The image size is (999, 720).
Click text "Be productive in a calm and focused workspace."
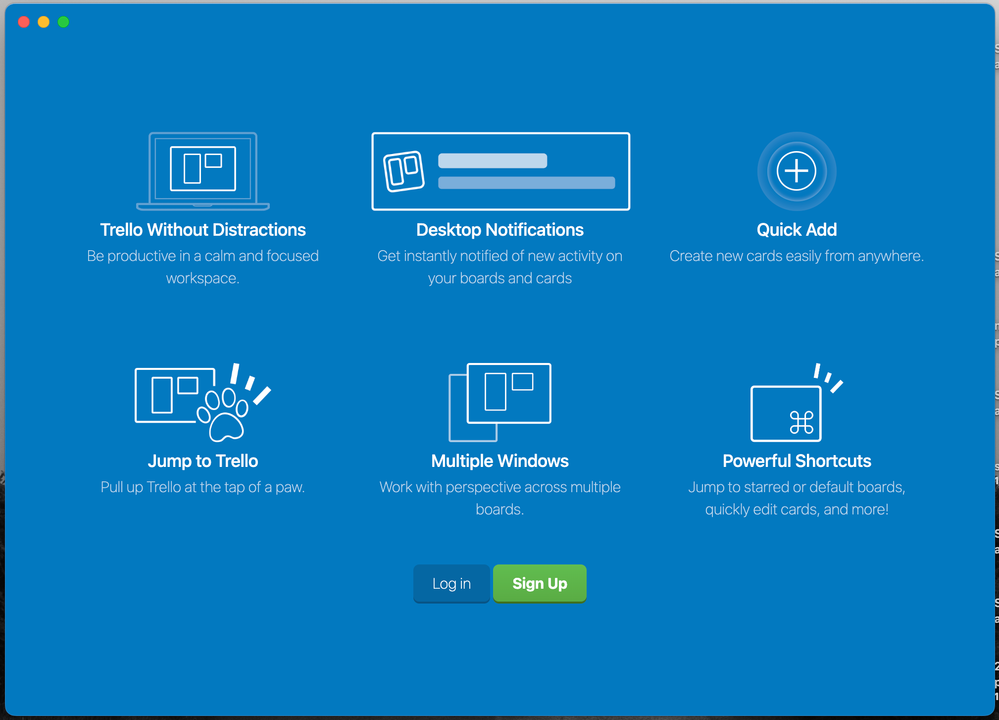(x=203, y=267)
